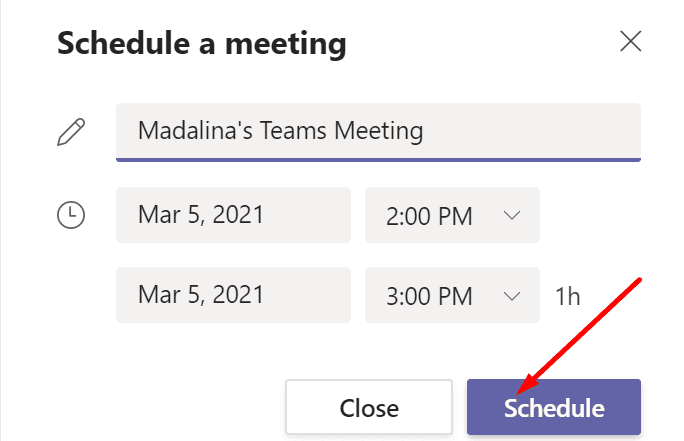Select the start date field showing Mar 5, 2021
The width and height of the screenshot is (684, 441).
click(x=233, y=215)
